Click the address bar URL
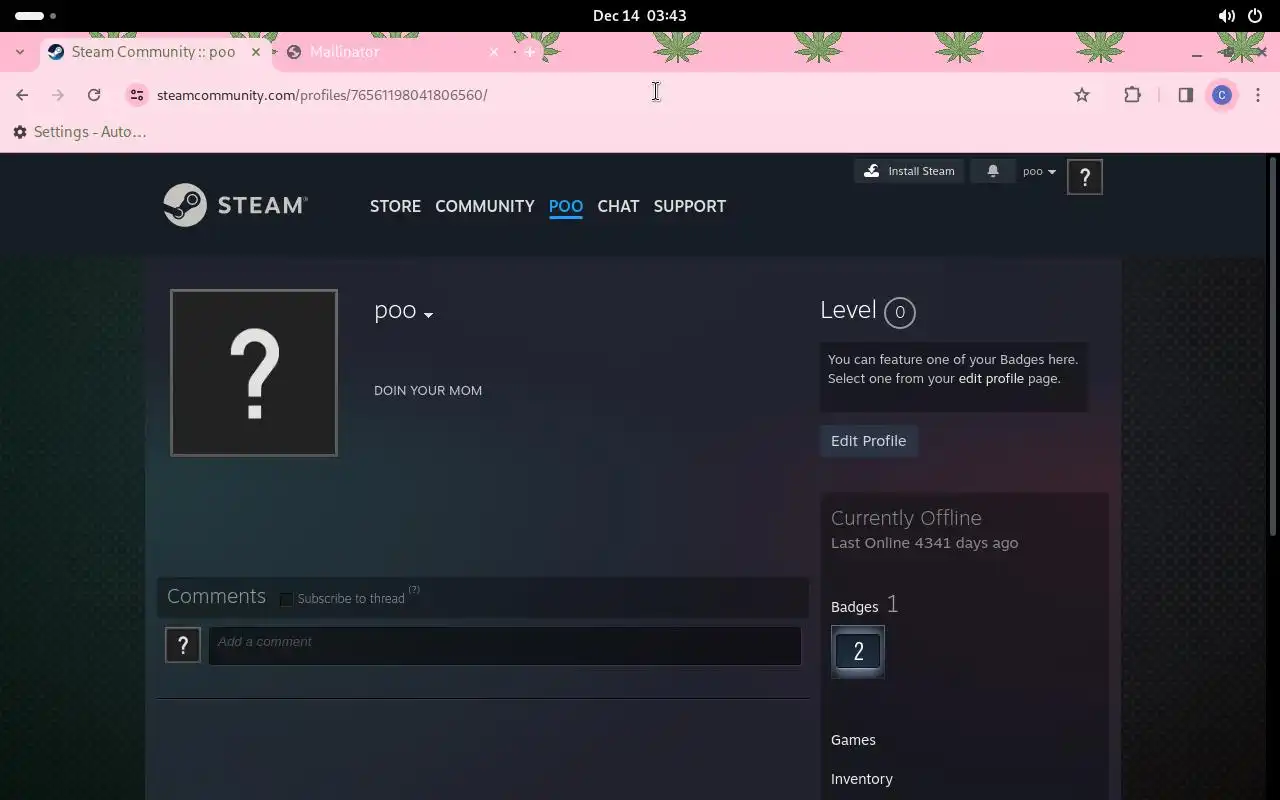 click(x=322, y=95)
